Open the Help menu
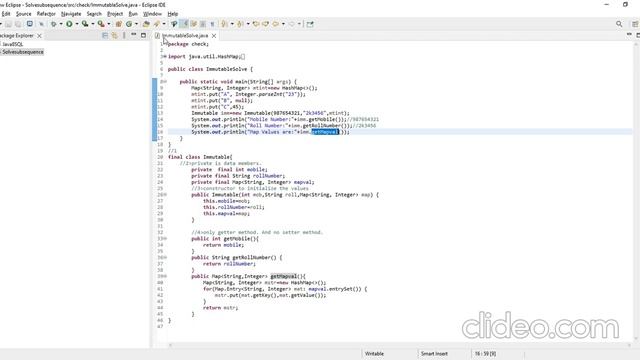The height and width of the screenshot is (360, 640). [173, 14]
